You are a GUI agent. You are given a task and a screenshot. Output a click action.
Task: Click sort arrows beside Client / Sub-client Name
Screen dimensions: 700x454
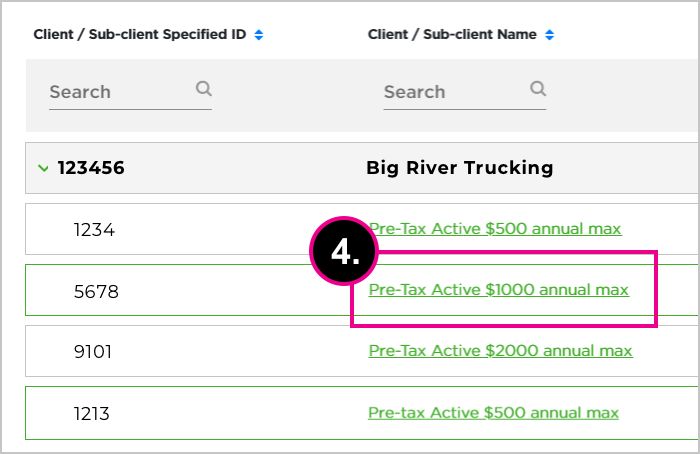549,35
